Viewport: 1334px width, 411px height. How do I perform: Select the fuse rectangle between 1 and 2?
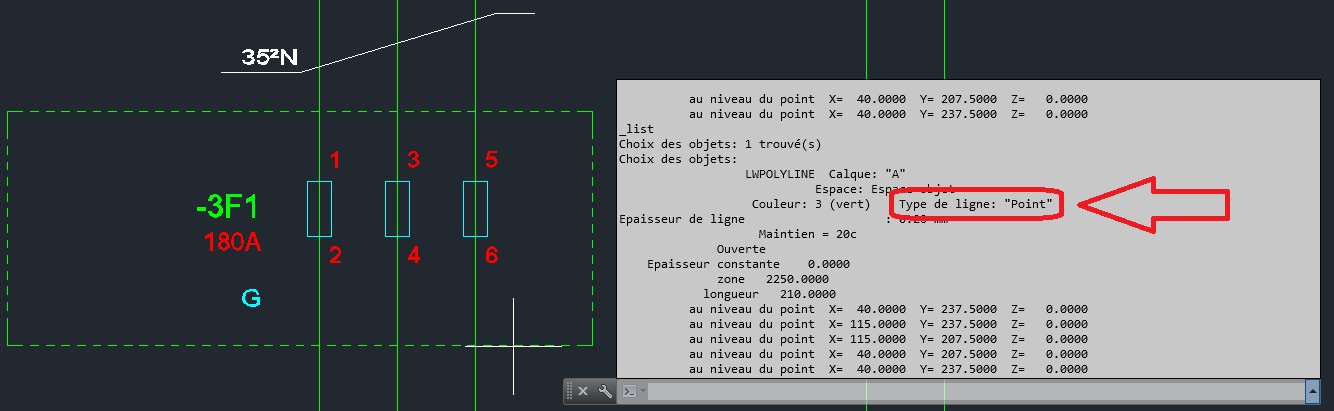point(319,209)
